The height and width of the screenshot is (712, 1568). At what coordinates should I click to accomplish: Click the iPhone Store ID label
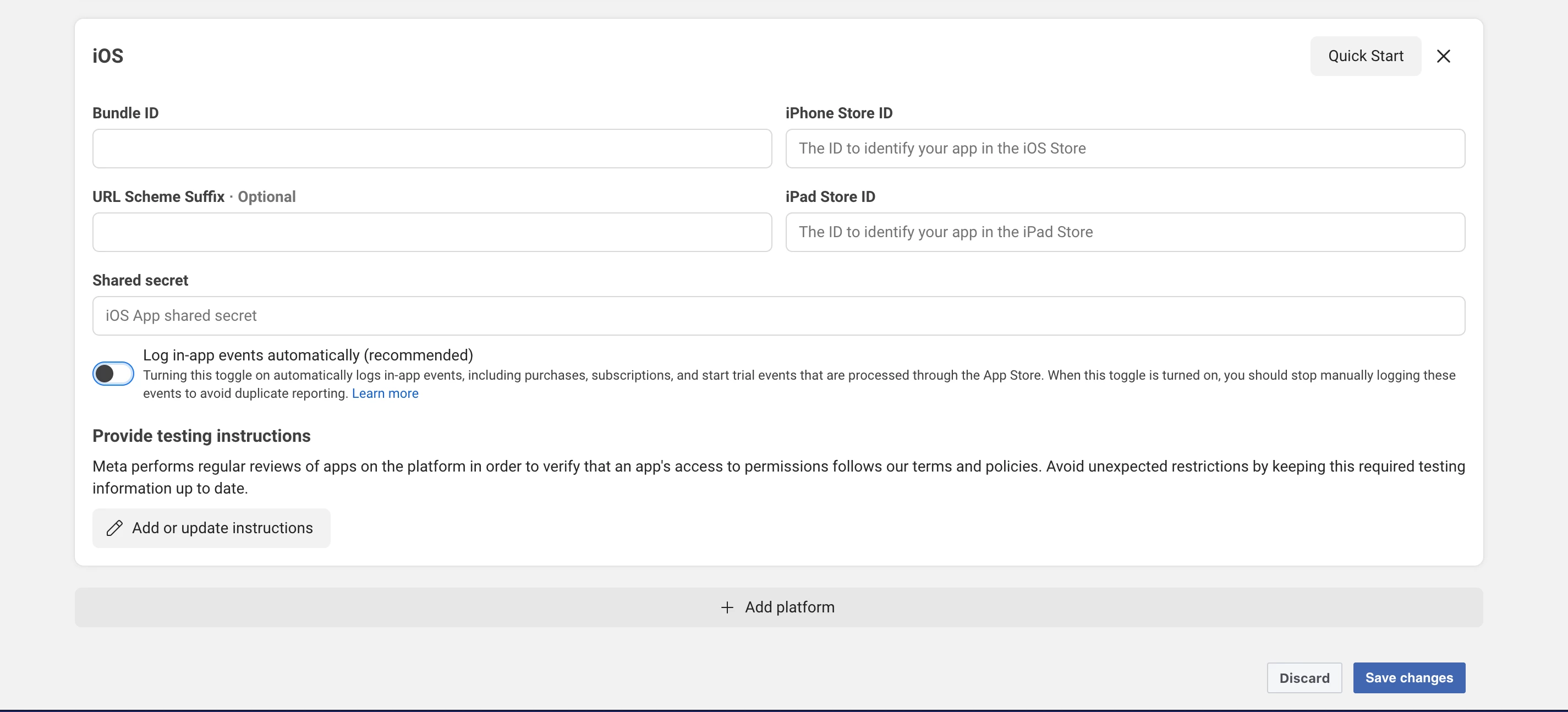pyautogui.click(x=838, y=113)
